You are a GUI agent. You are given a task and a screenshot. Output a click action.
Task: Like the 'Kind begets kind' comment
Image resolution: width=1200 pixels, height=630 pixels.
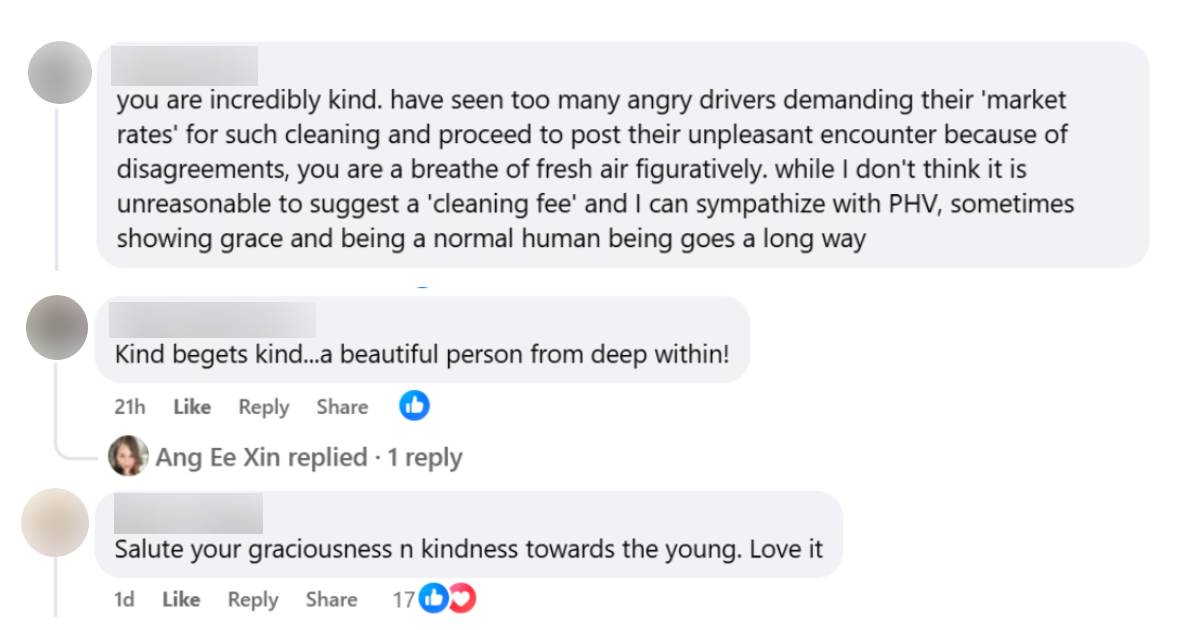coord(192,407)
